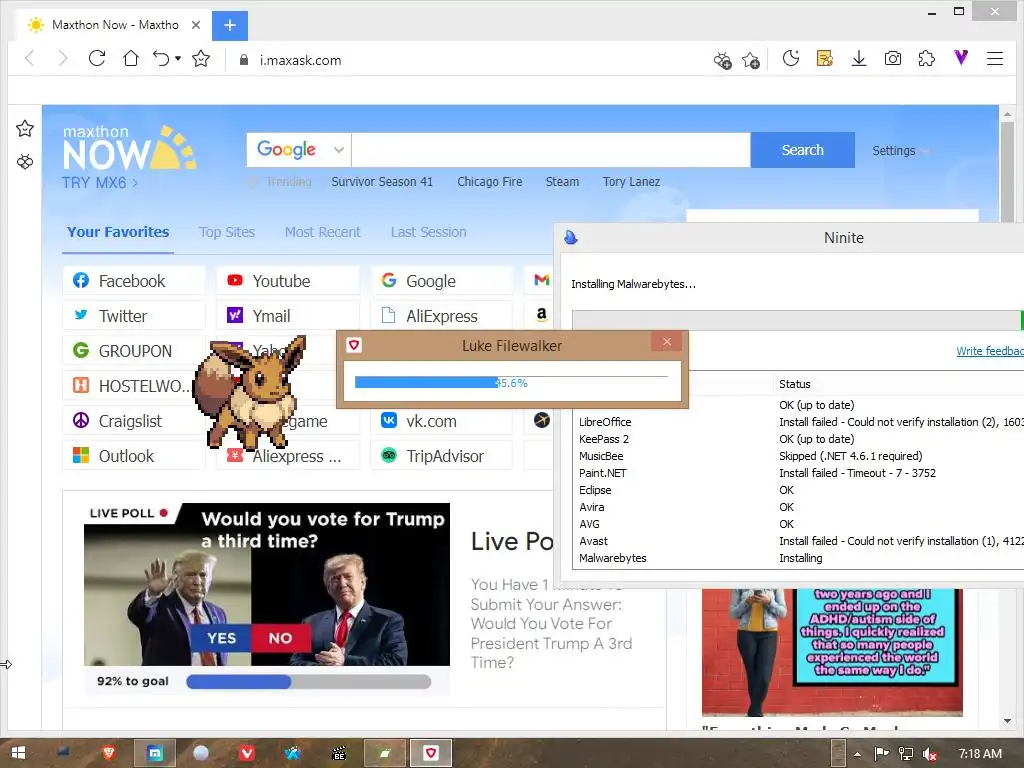1024x768 pixels.
Task: Click the muted volume tray icon
Action: click(x=930, y=754)
